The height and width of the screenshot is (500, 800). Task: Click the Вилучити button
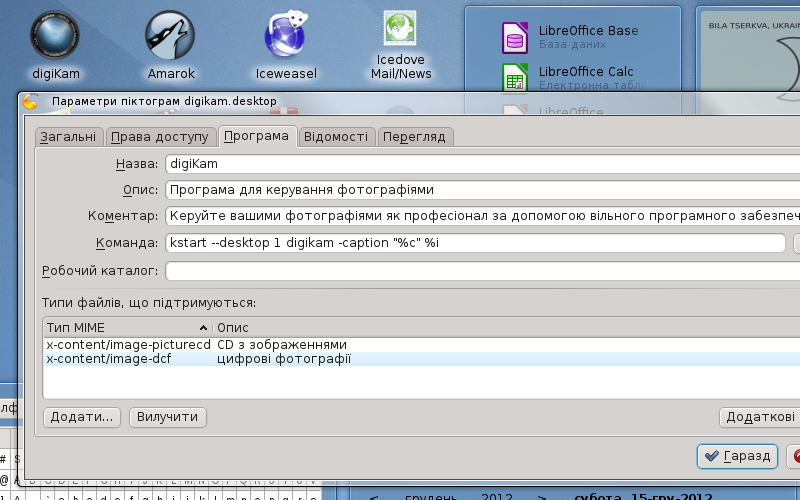167,417
